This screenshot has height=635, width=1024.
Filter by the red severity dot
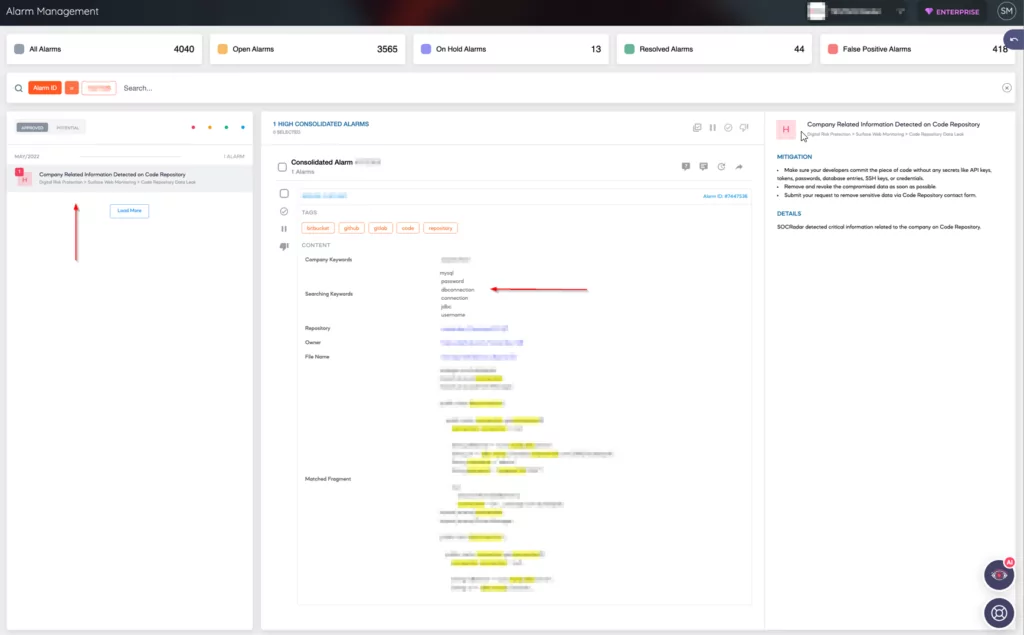[193, 127]
